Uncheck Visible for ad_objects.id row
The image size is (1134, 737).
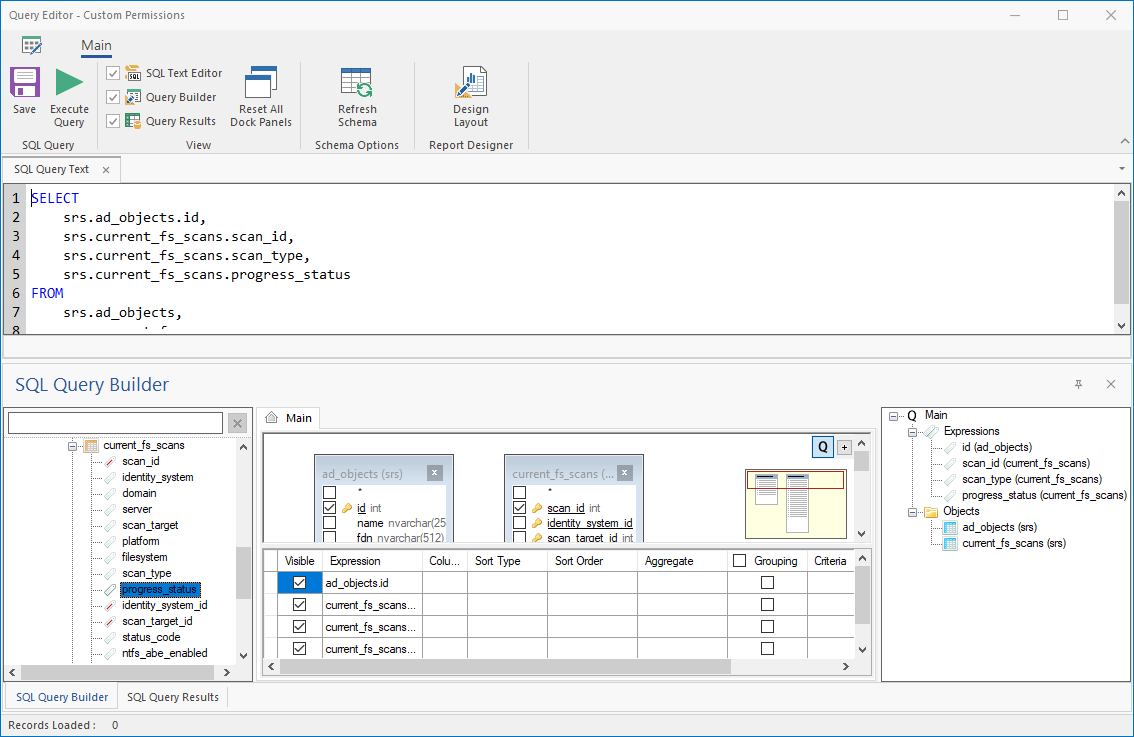point(299,582)
